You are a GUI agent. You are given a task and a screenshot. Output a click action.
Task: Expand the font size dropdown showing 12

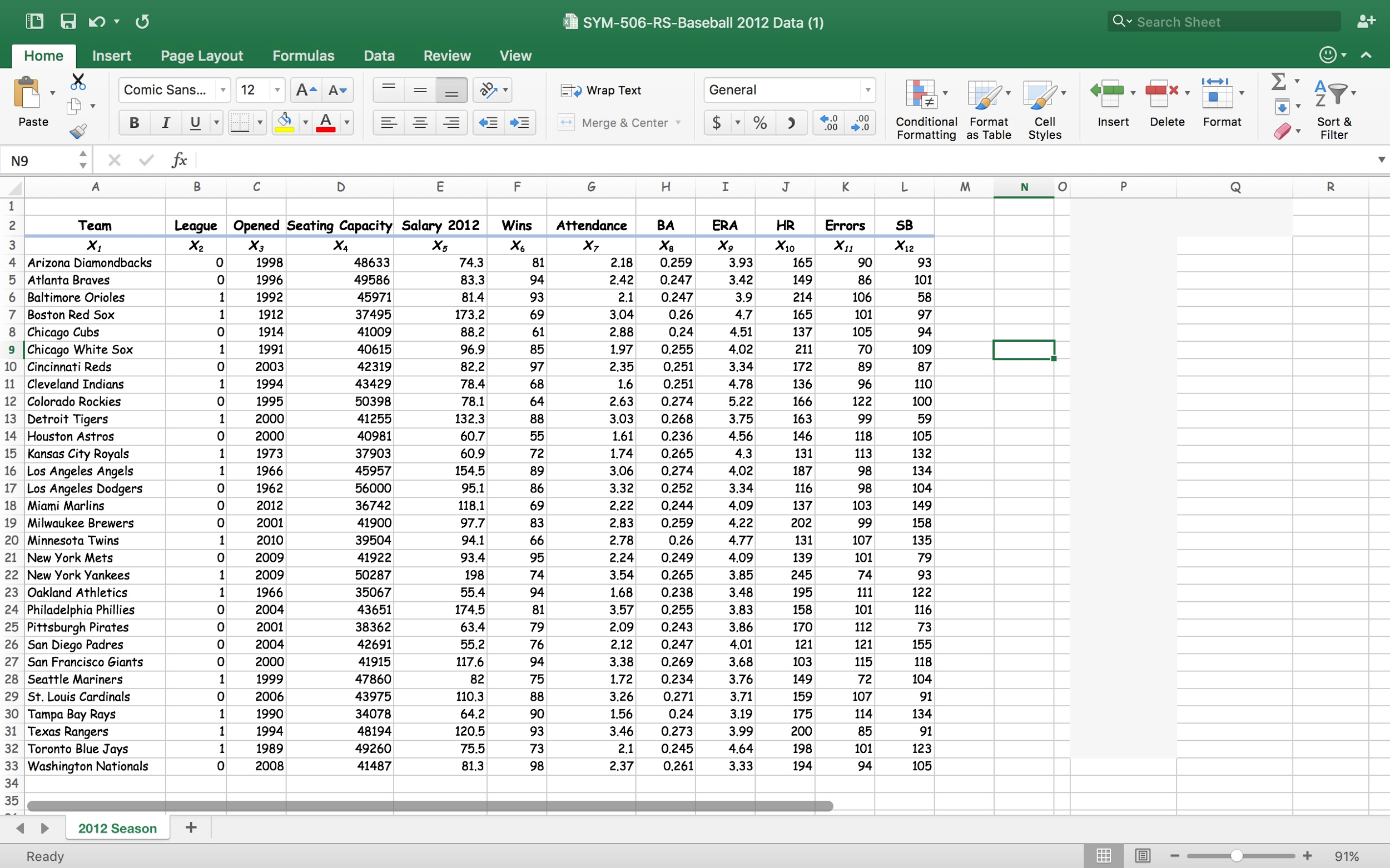point(276,91)
